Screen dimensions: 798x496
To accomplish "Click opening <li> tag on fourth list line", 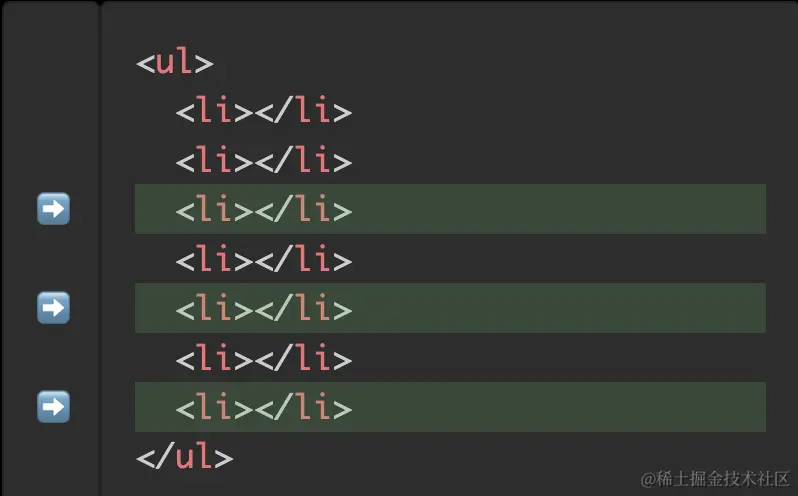I will 214,260.
